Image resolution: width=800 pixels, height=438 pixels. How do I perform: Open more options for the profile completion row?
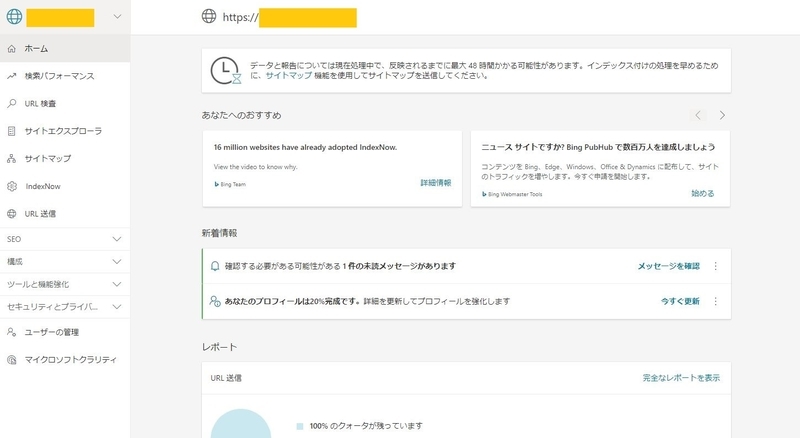coord(715,301)
